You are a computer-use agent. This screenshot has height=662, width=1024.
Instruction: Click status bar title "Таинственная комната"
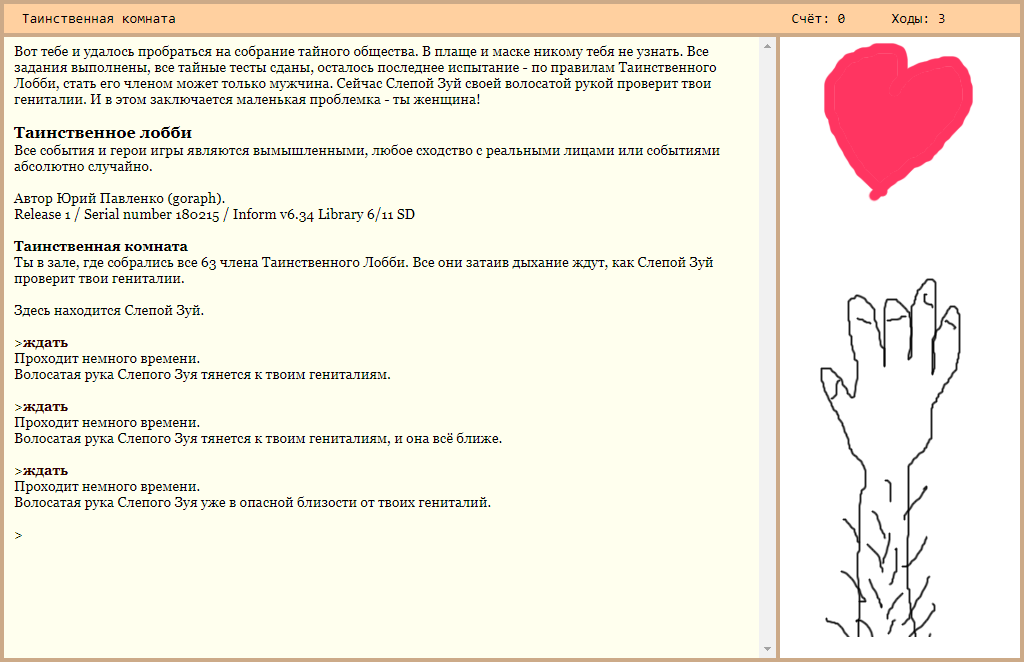click(x=99, y=18)
